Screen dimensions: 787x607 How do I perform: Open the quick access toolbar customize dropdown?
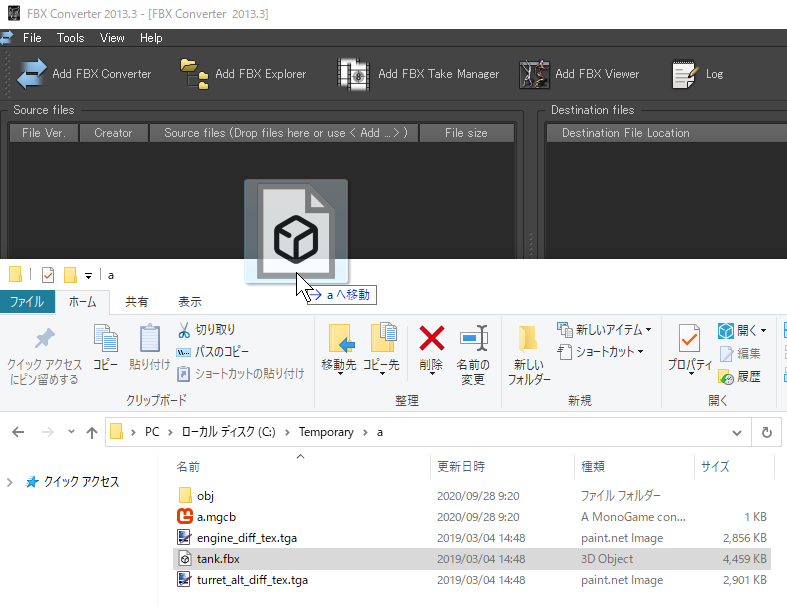coord(88,276)
